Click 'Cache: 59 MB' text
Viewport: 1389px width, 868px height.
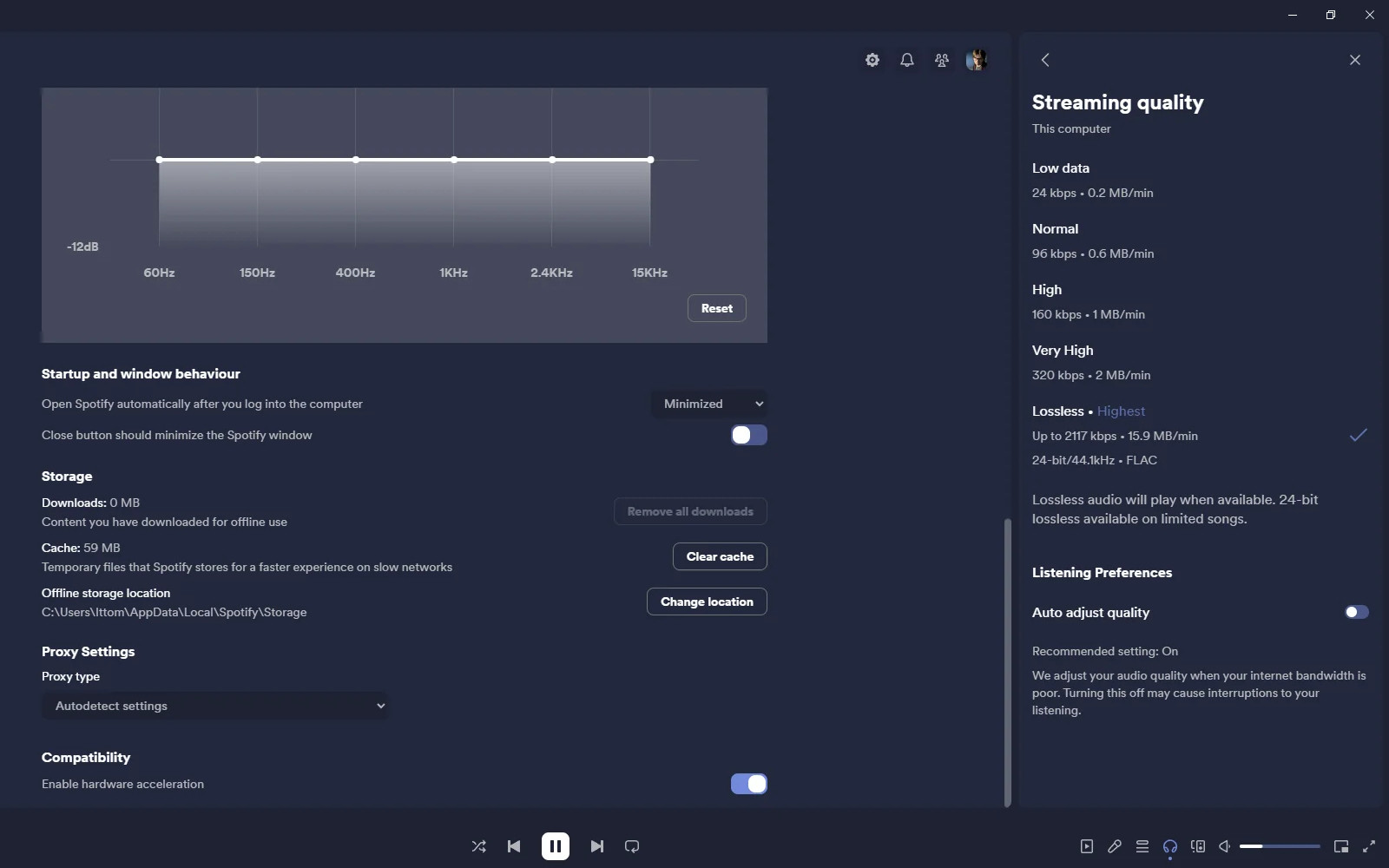(81, 548)
